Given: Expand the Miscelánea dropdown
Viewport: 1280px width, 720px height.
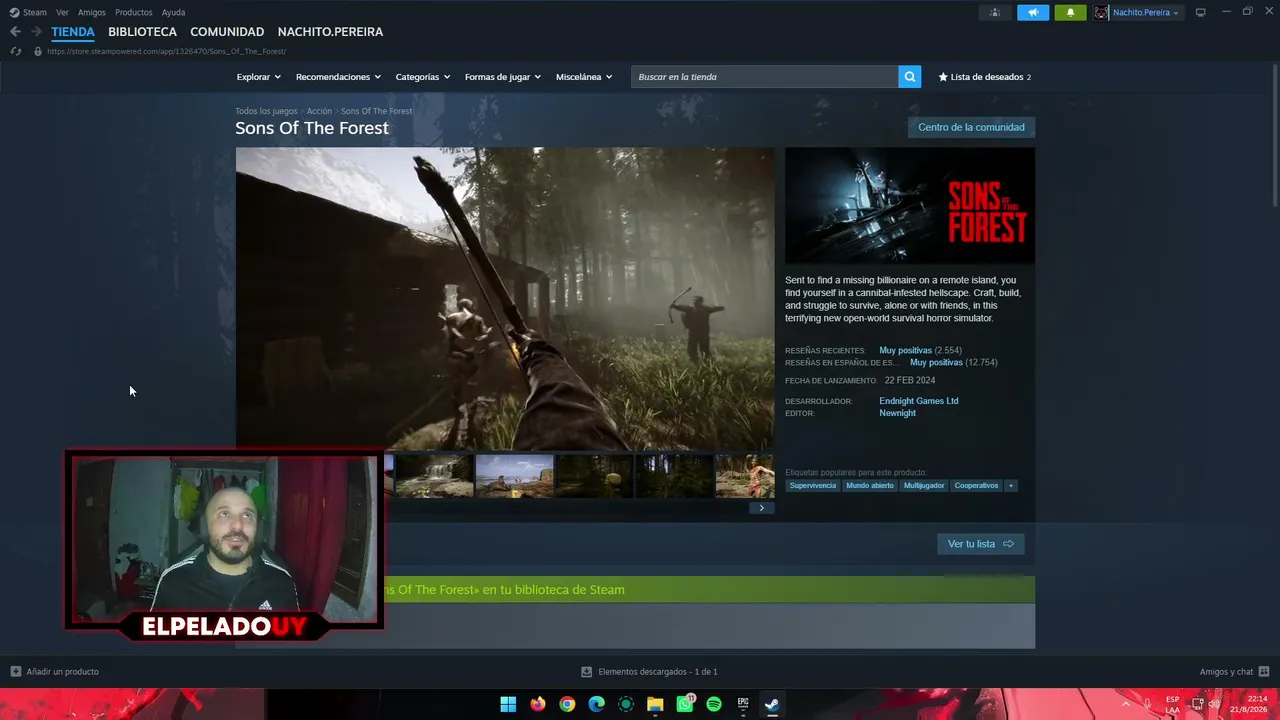Looking at the screenshot, I should 584,77.
